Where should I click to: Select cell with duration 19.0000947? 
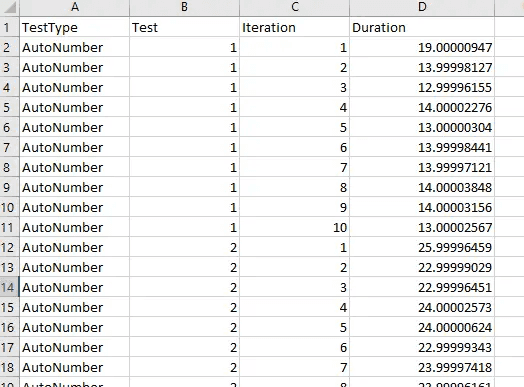pyautogui.click(x=422, y=47)
